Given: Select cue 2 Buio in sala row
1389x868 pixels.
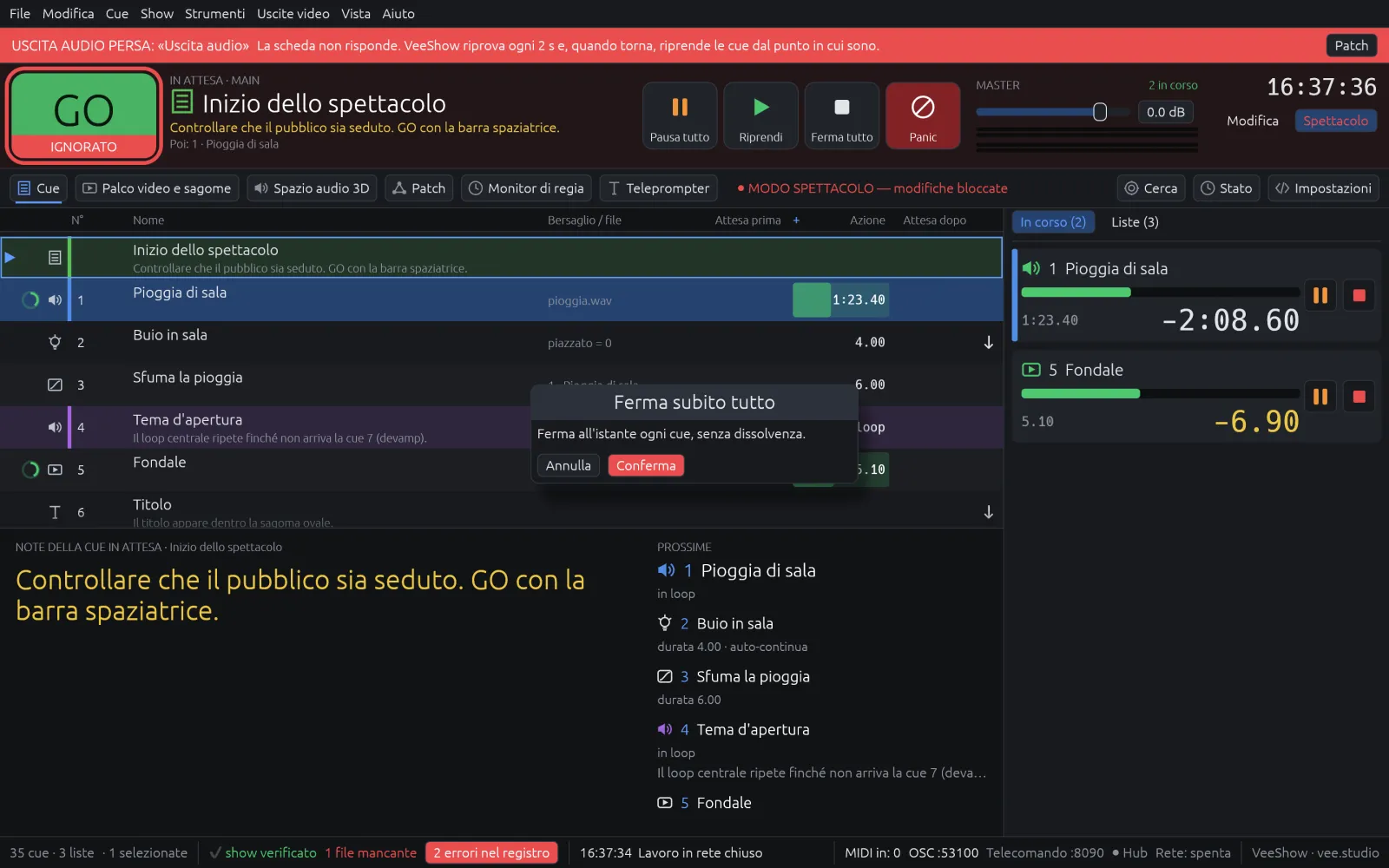Looking at the screenshot, I should (502, 342).
